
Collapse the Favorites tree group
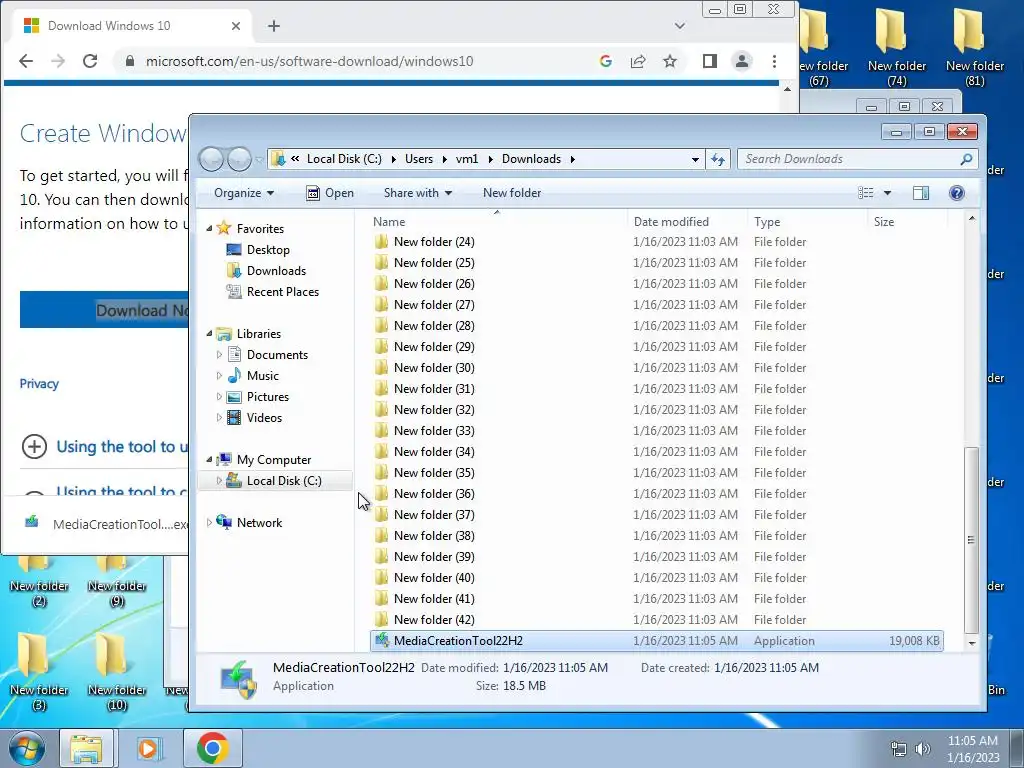209,229
